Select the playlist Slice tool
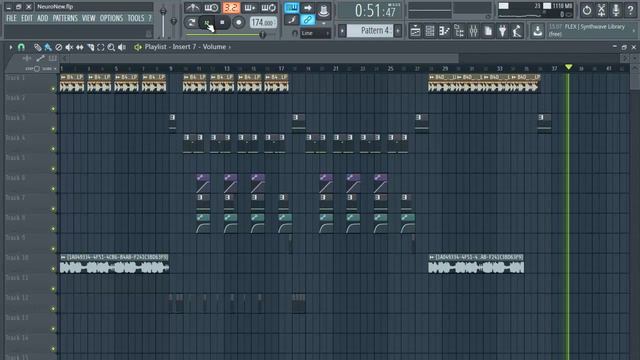 click(90, 47)
